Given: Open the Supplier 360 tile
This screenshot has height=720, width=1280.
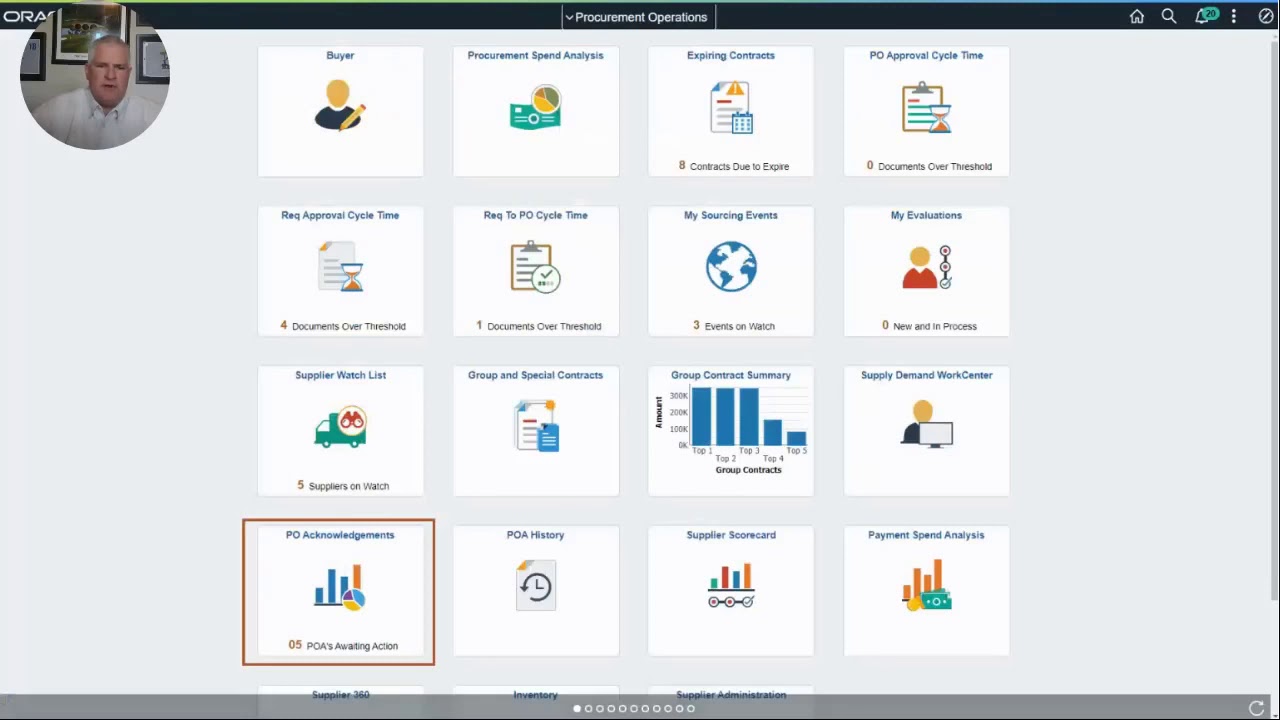Looking at the screenshot, I should click(340, 702).
